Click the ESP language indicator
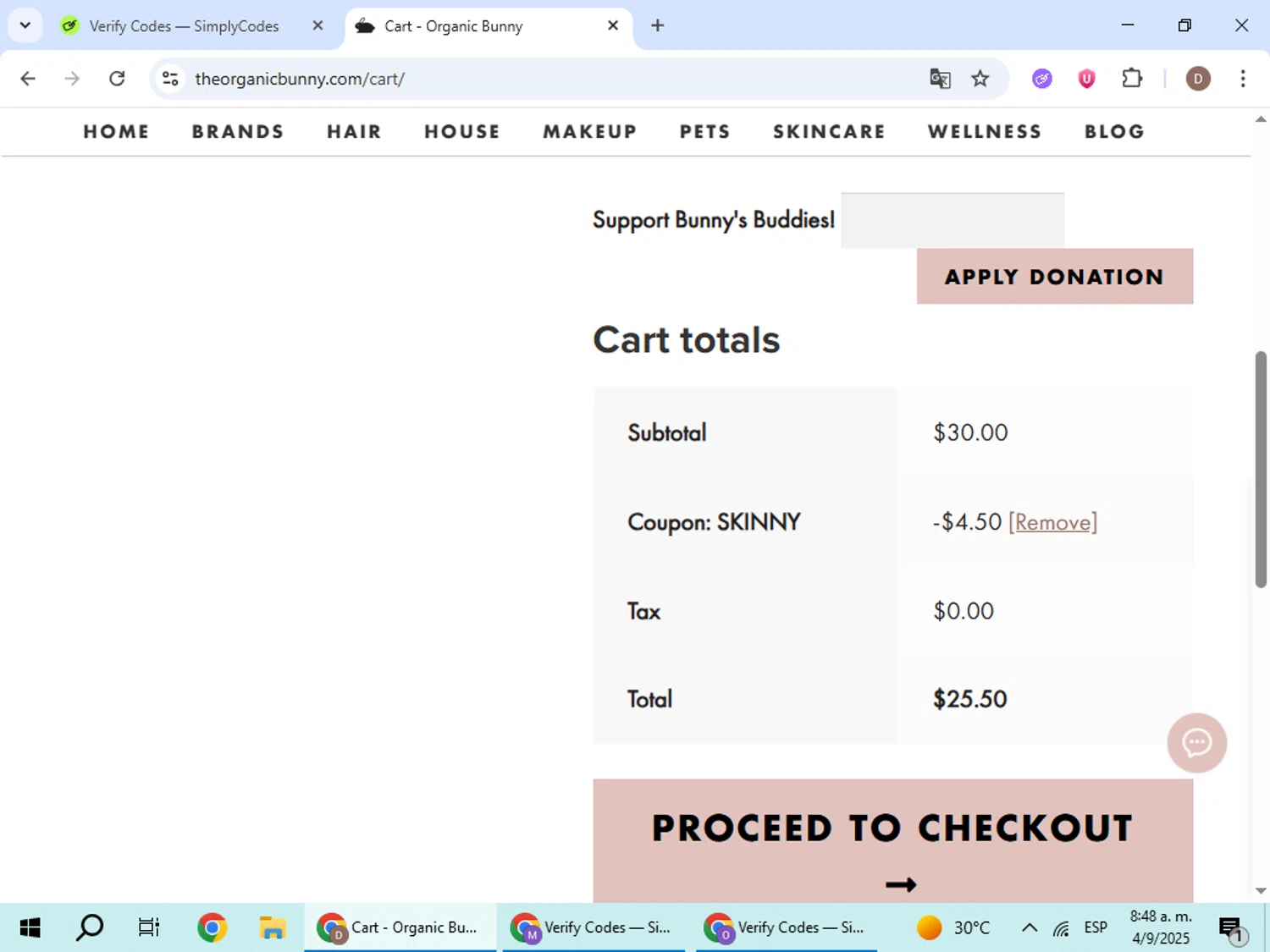This screenshot has width=1270, height=952. [x=1096, y=927]
